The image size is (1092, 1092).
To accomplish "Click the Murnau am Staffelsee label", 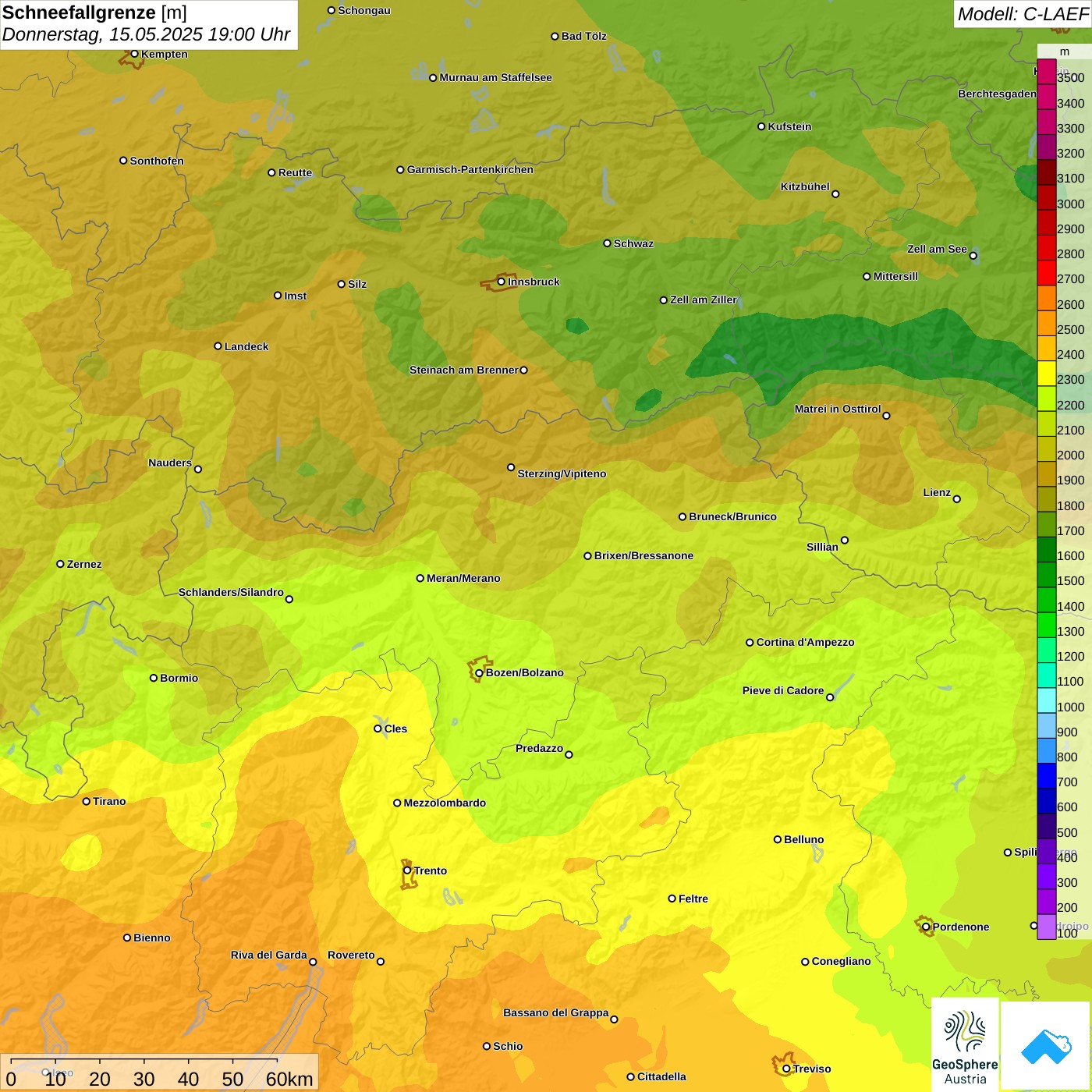I will 495,77.
